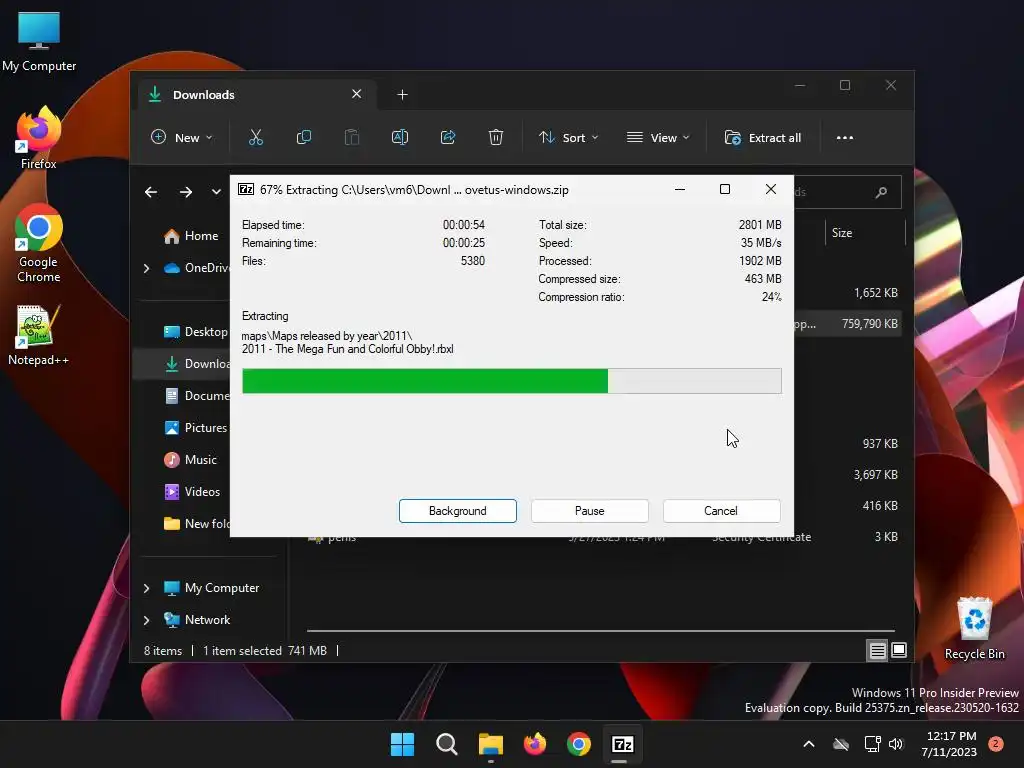Go forward with the Explorer forward arrow
The image size is (1024, 768).
186,192
